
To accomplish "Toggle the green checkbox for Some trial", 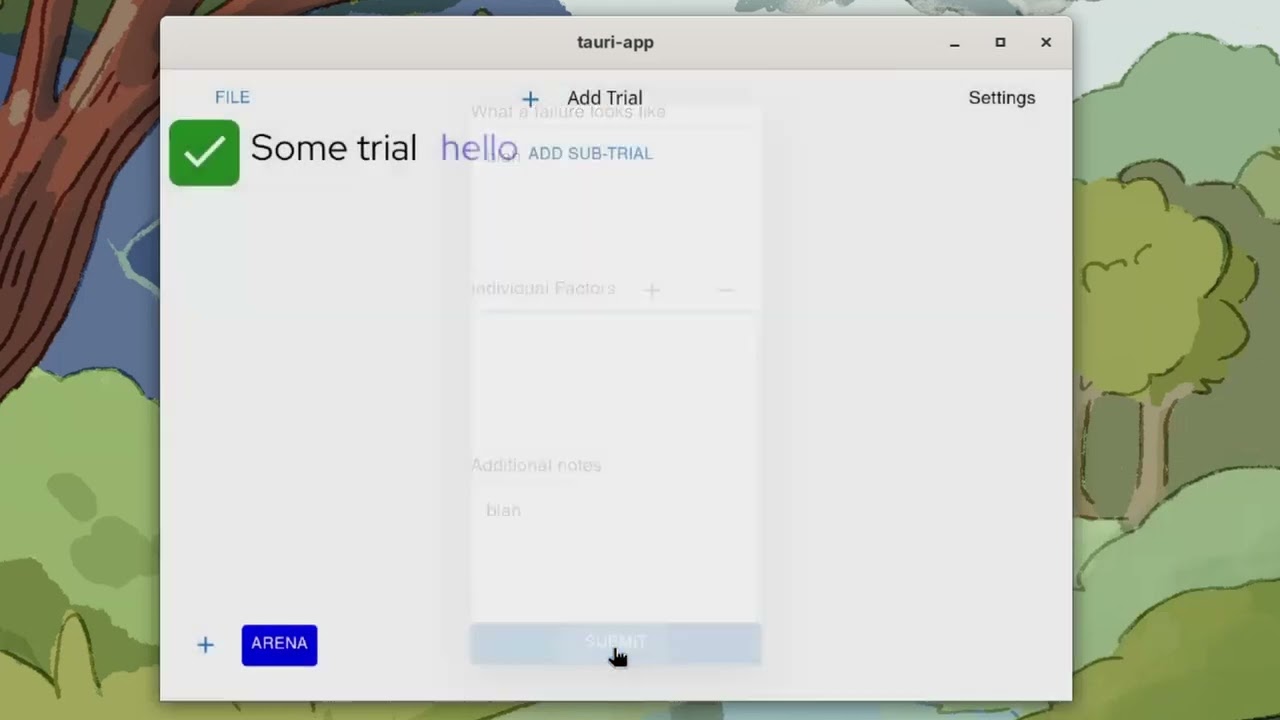I will click(x=204, y=153).
